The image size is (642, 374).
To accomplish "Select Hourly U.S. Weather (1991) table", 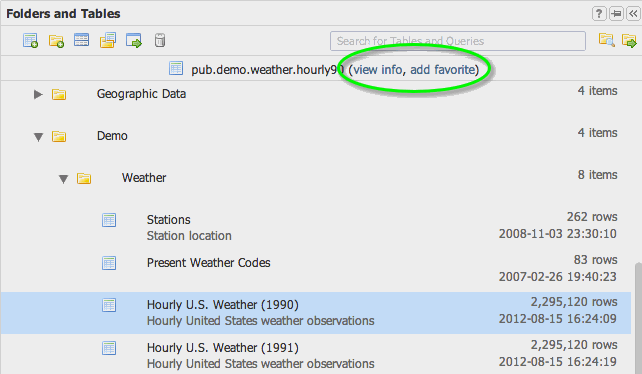I will click(316, 355).
